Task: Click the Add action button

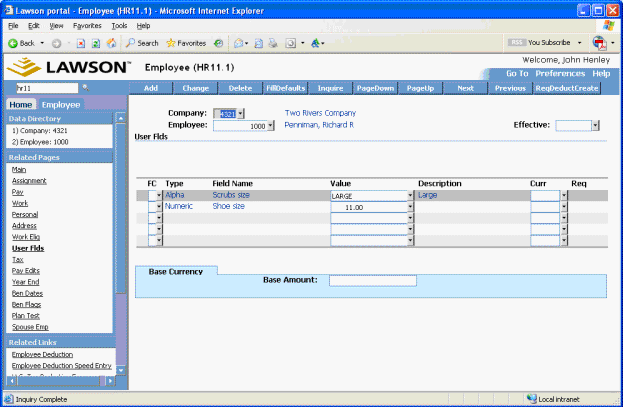Action: [151, 88]
